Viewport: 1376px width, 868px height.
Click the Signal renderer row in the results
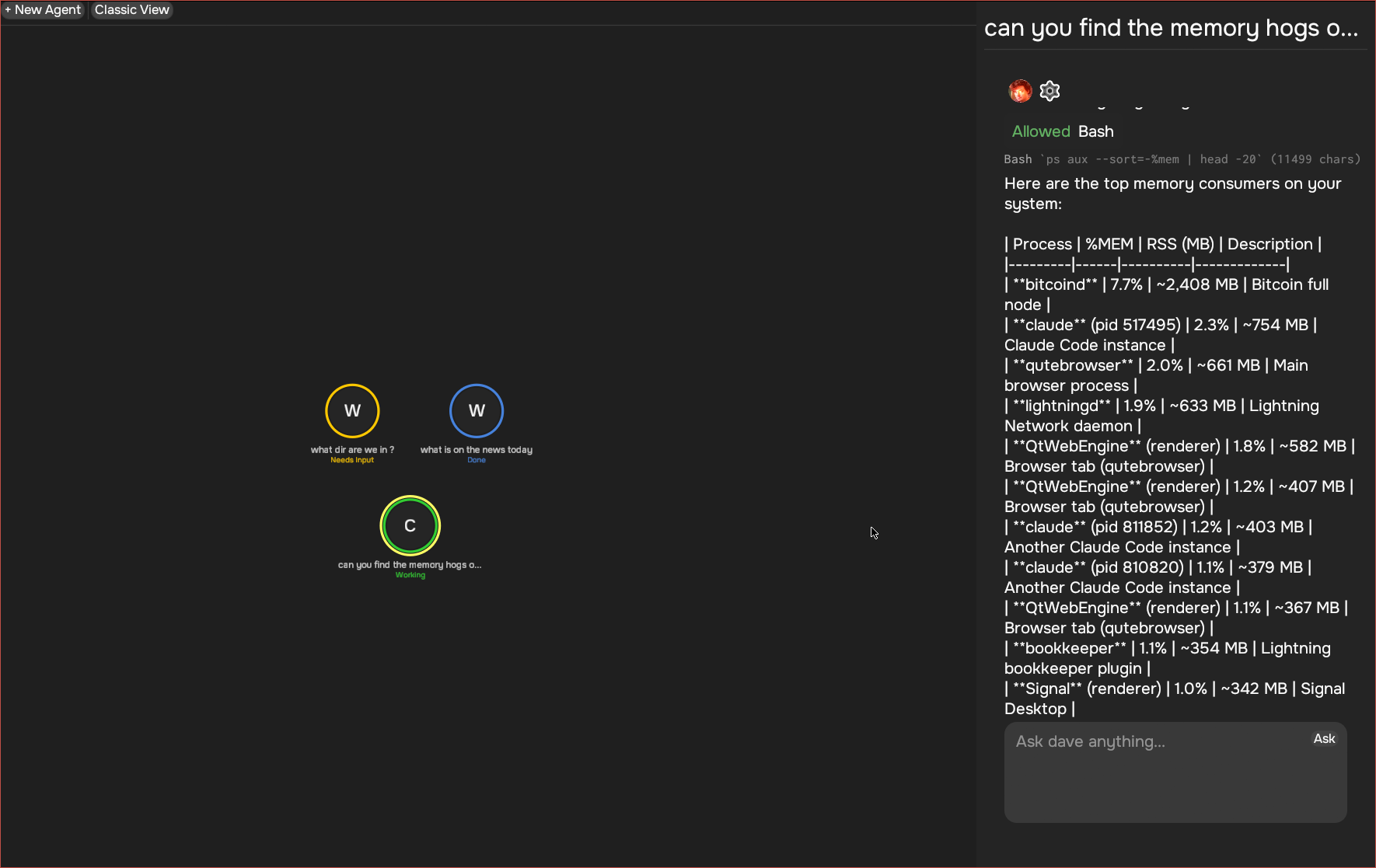[x=1174, y=689]
